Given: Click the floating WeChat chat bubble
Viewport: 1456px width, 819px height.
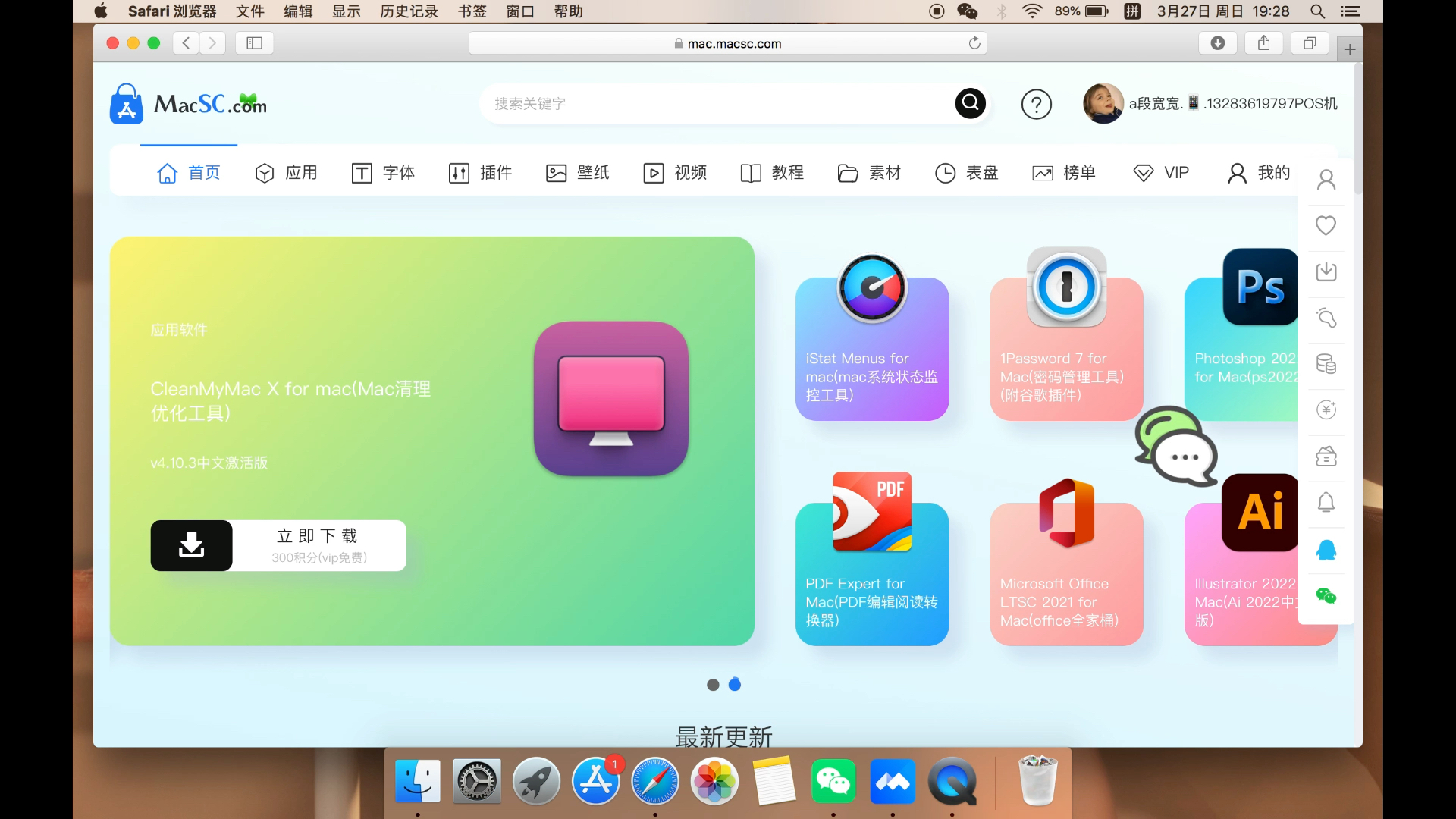Looking at the screenshot, I should (x=1175, y=446).
